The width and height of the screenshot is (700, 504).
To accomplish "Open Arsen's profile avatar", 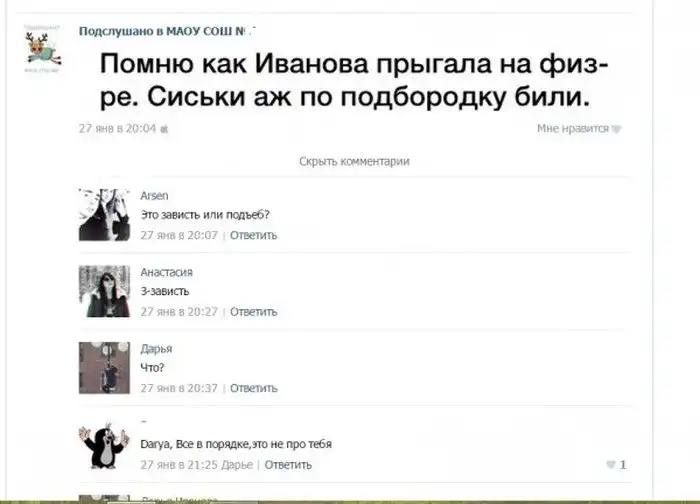I will 104,215.
